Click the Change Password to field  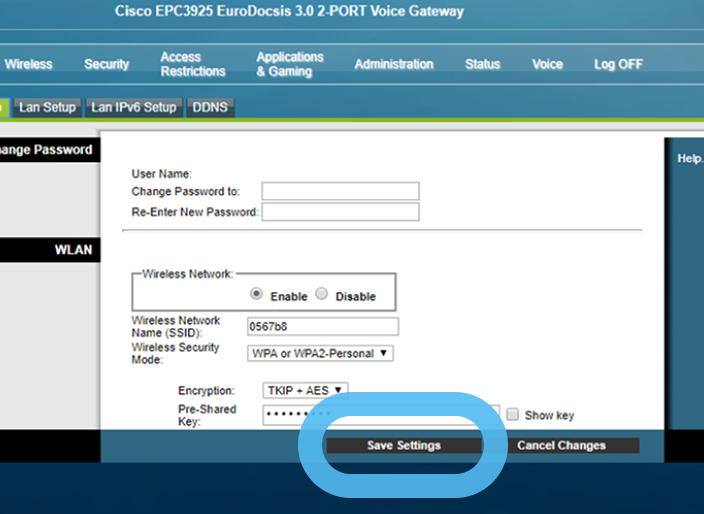coord(340,191)
